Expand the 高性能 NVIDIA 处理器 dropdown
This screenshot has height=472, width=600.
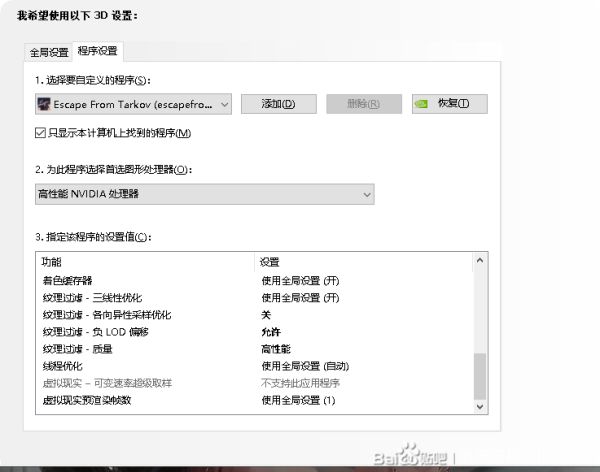(365, 193)
